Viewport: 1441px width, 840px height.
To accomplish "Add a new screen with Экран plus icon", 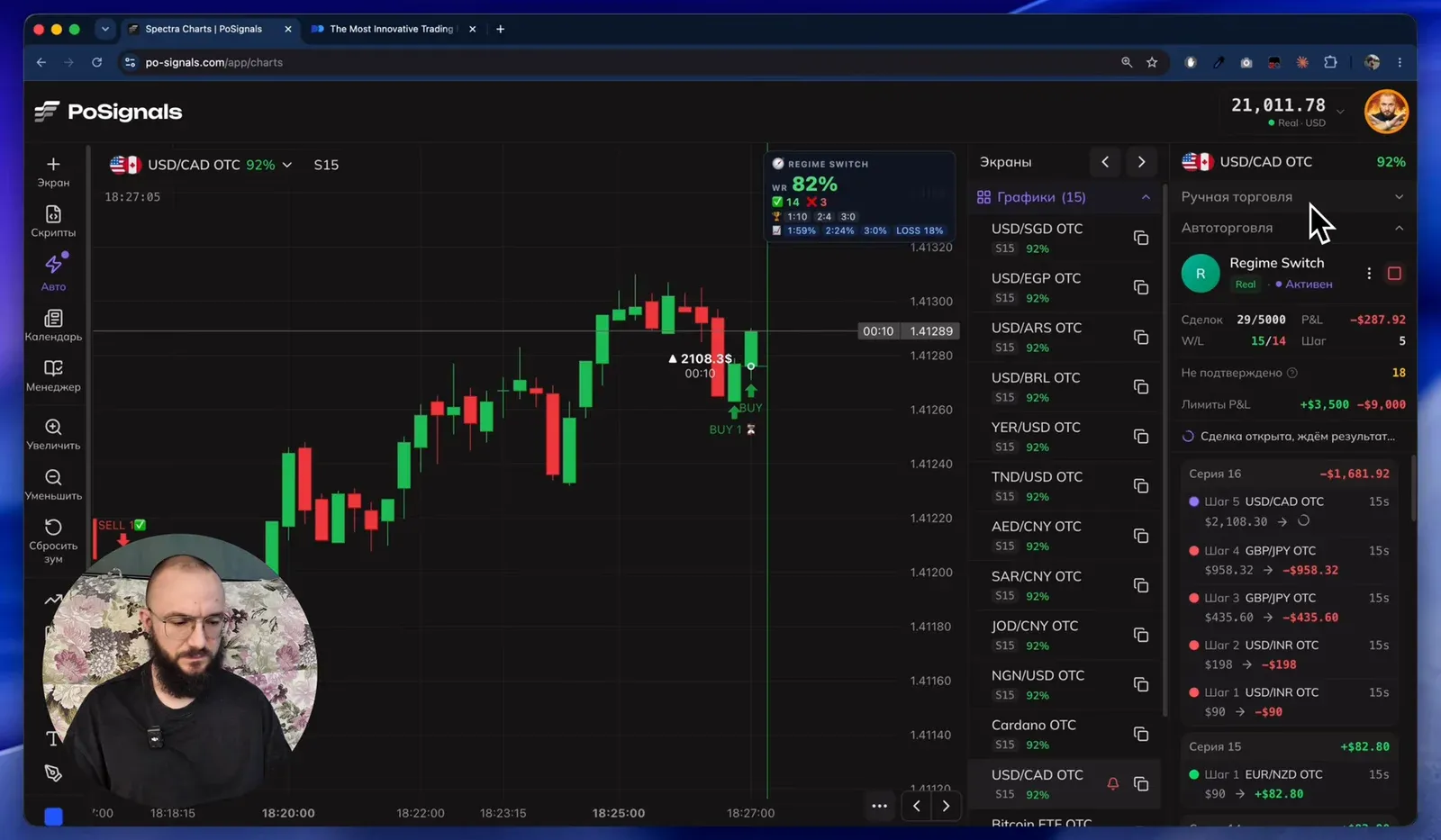I will 53,171.
